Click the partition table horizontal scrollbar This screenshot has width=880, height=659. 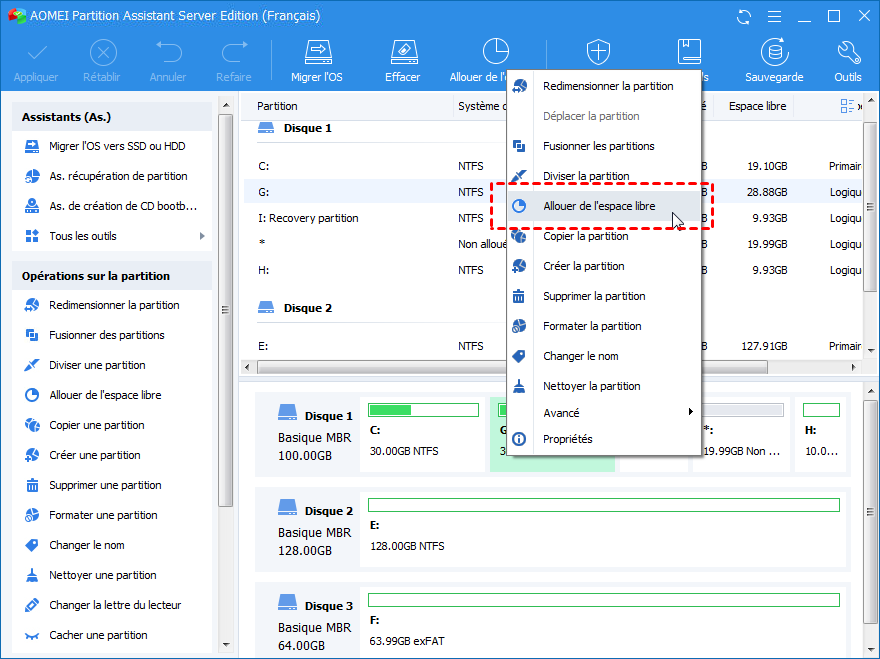pyautogui.click(x=512, y=368)
